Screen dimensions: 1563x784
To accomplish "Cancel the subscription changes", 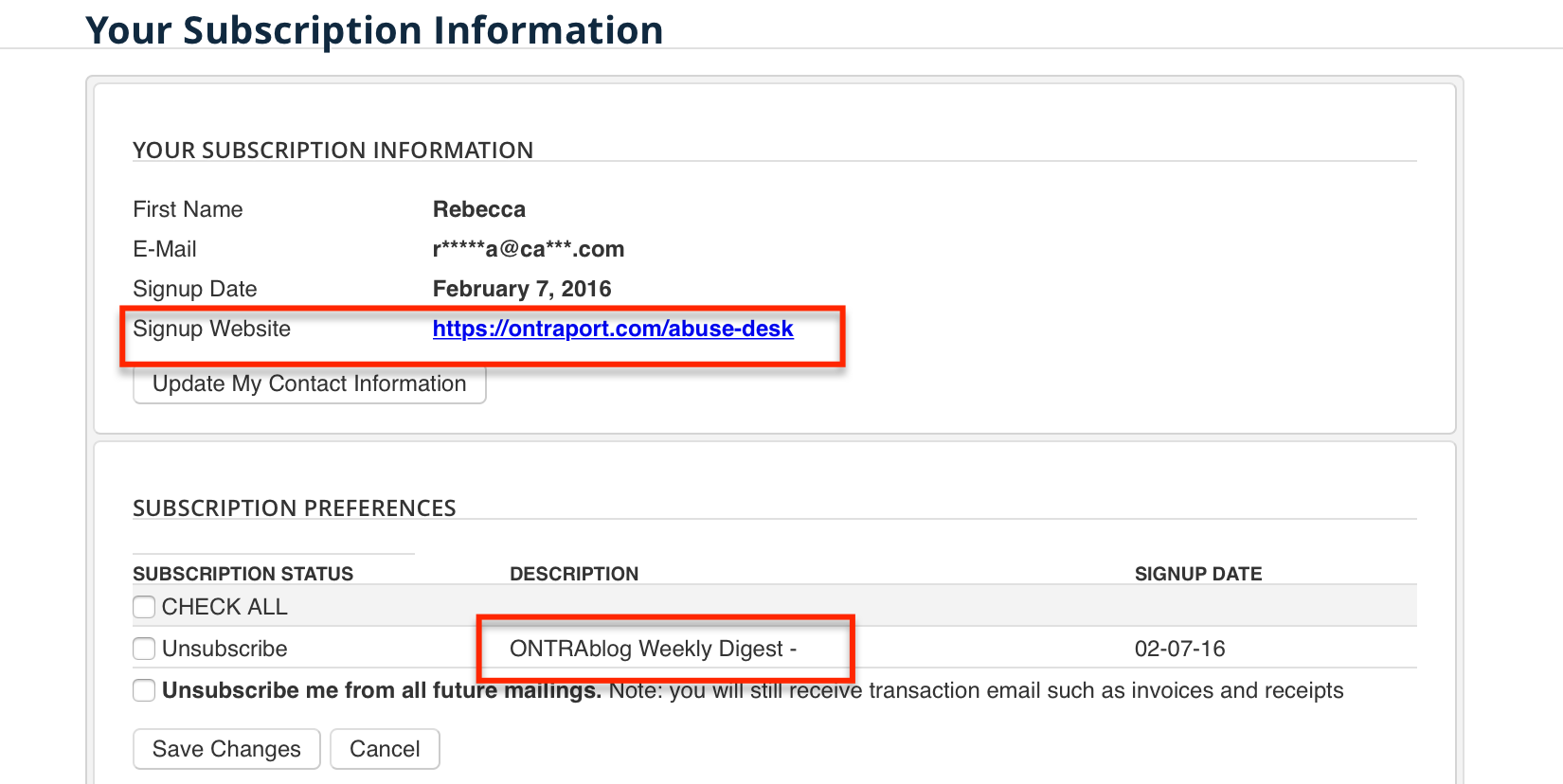I will [385, 749].
